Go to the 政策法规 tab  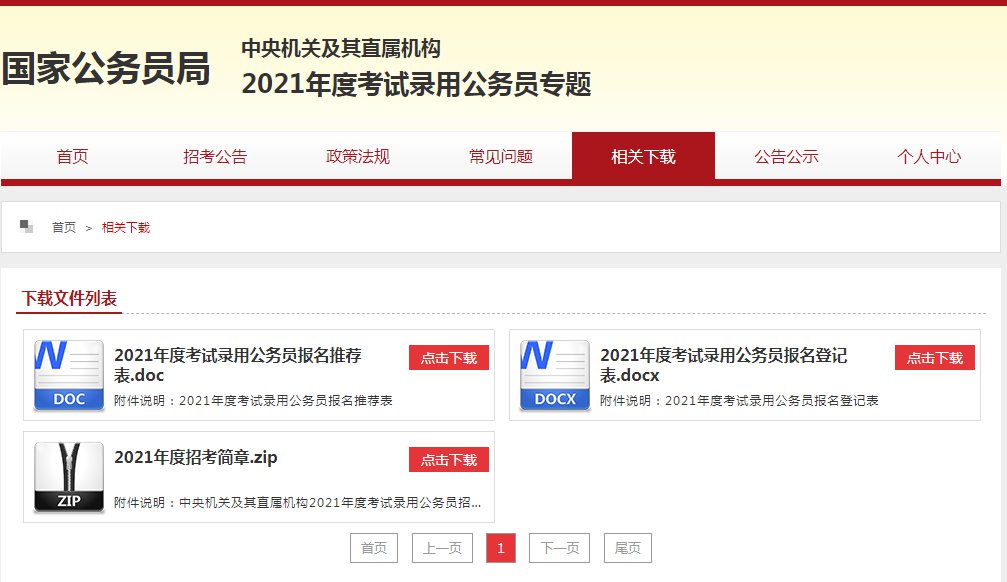tap(358, 156)
